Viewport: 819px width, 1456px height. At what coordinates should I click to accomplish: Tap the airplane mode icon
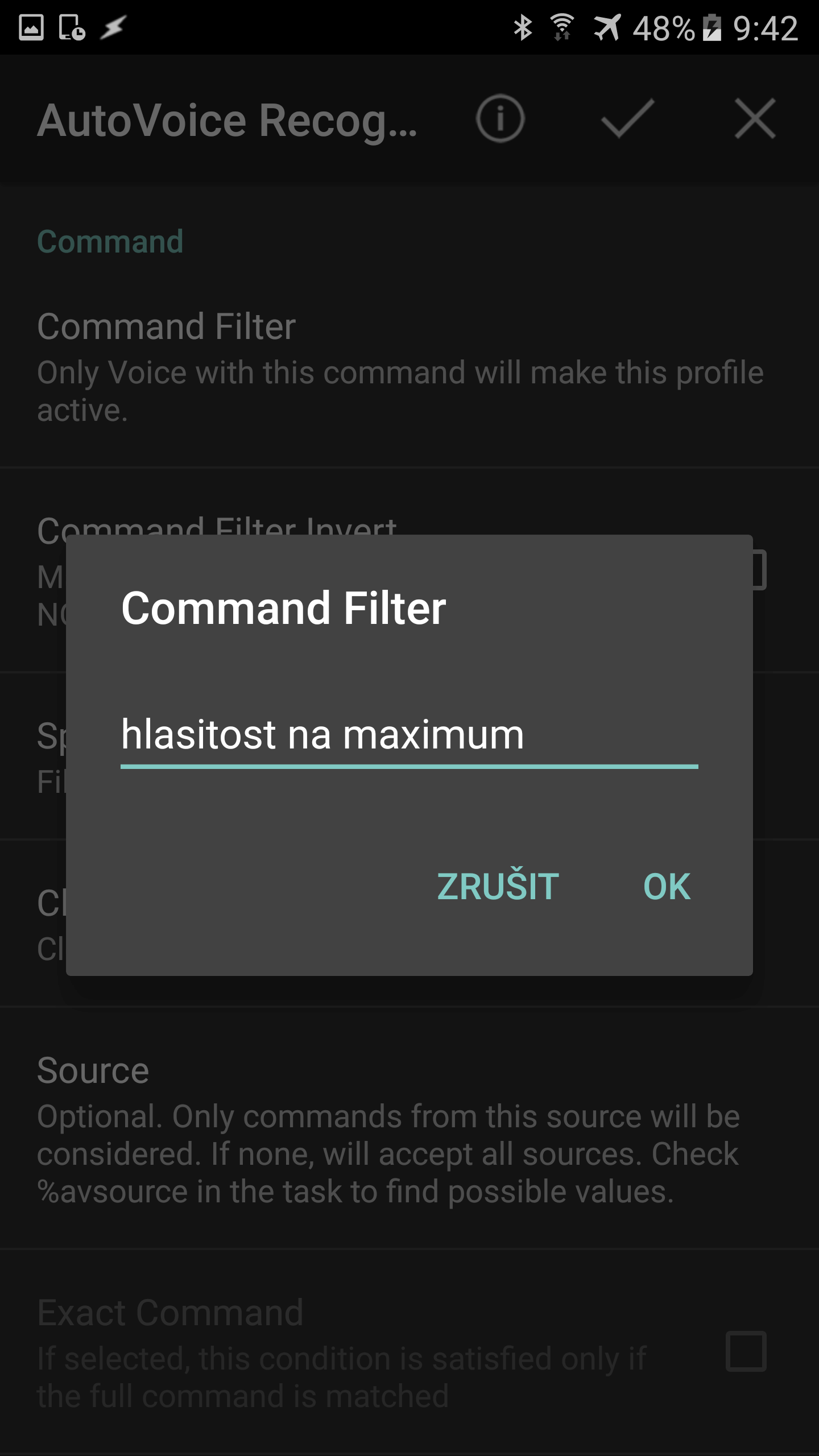coord(607,27)
